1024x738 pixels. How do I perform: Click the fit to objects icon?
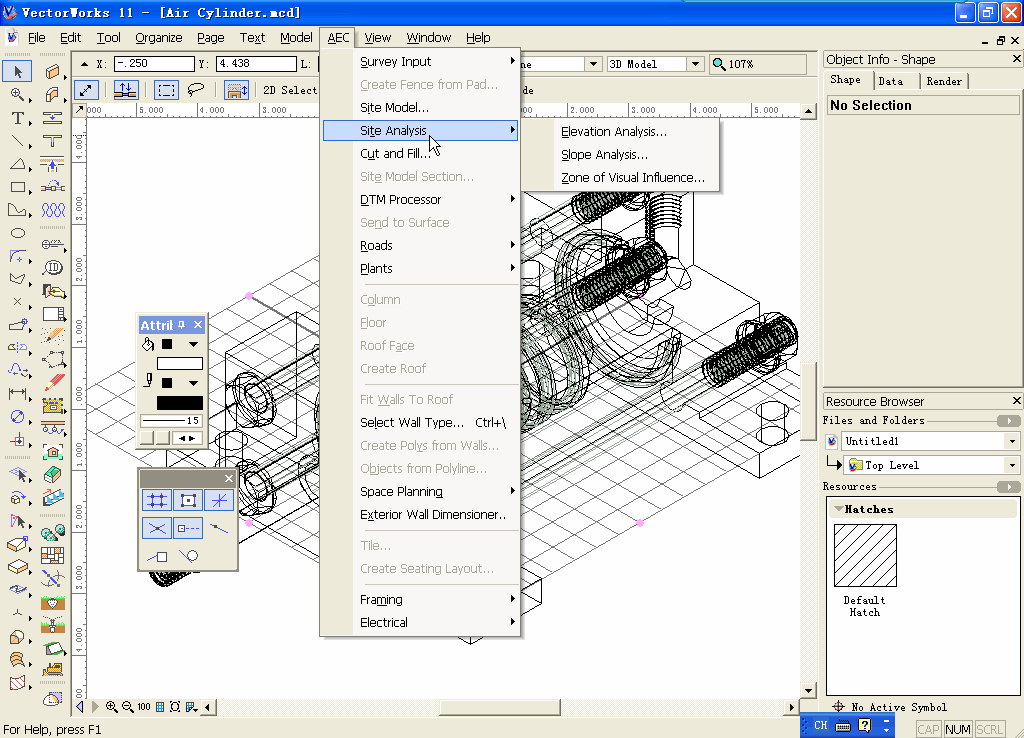pyautogui.click(x=175, y=707)
